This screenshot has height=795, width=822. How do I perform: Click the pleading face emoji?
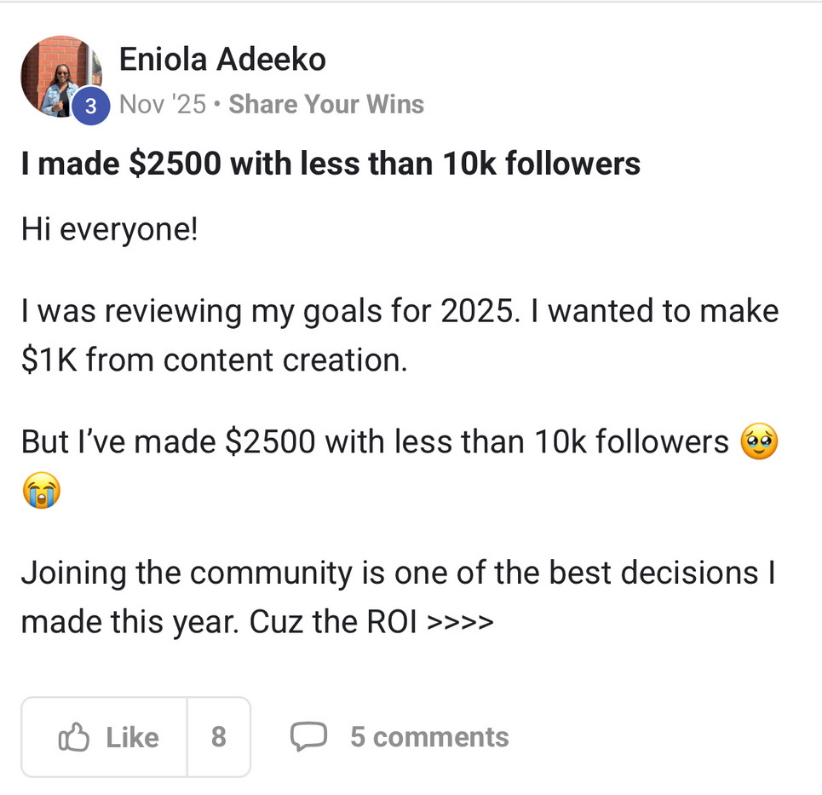(757, 441)
